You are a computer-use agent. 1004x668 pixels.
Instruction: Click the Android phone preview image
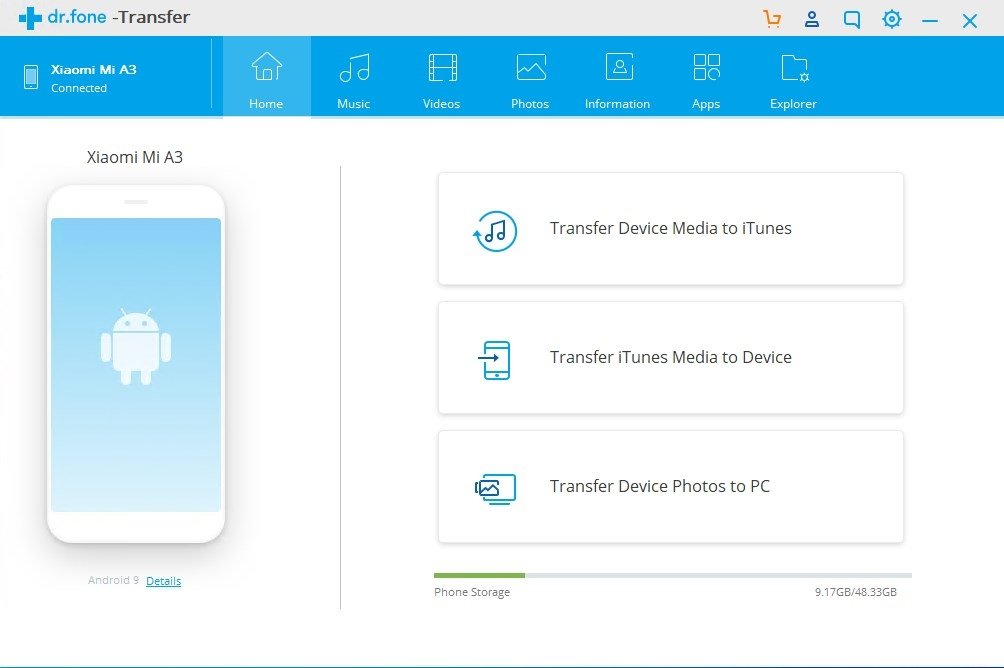[136, 364]
